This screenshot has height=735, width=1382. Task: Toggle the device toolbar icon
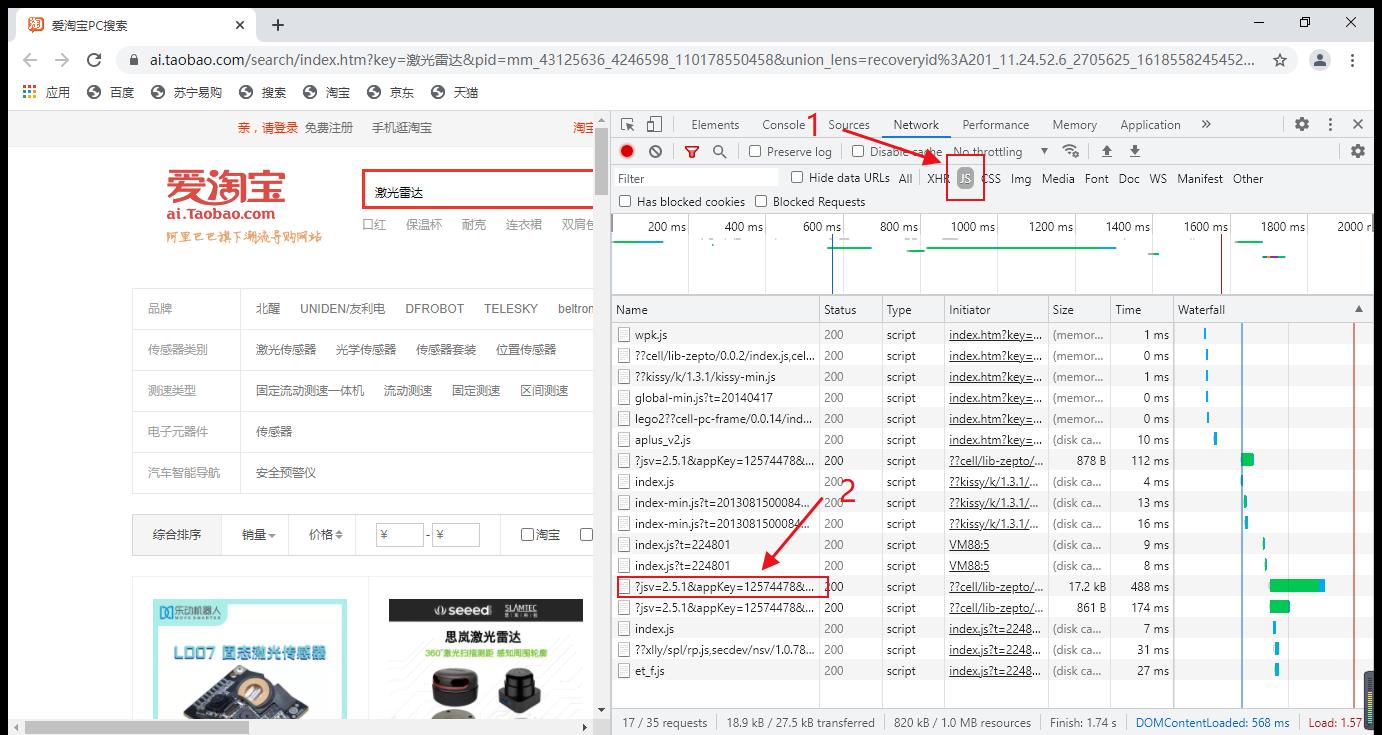[654, 125]
